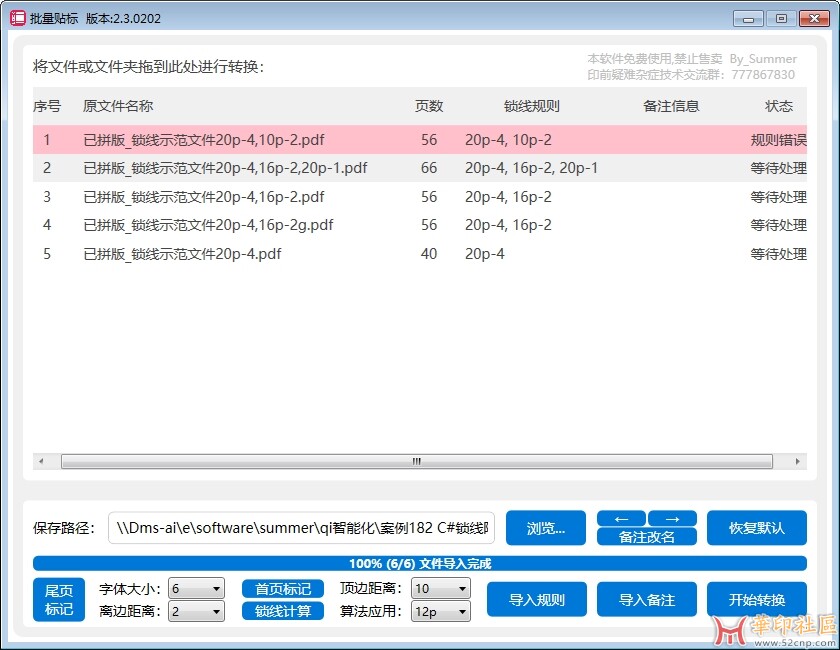Toggle the 锁线计算 button

283,611
